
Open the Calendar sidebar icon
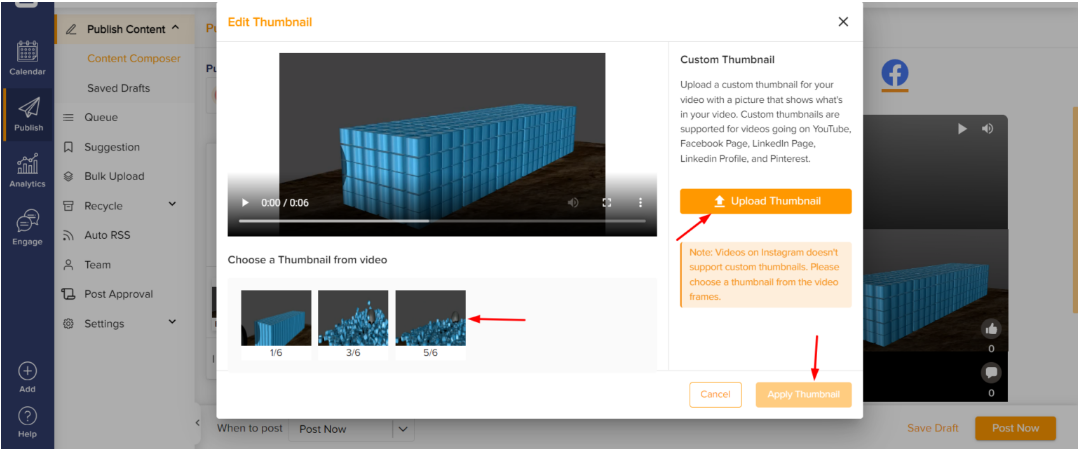pos(27,57)
